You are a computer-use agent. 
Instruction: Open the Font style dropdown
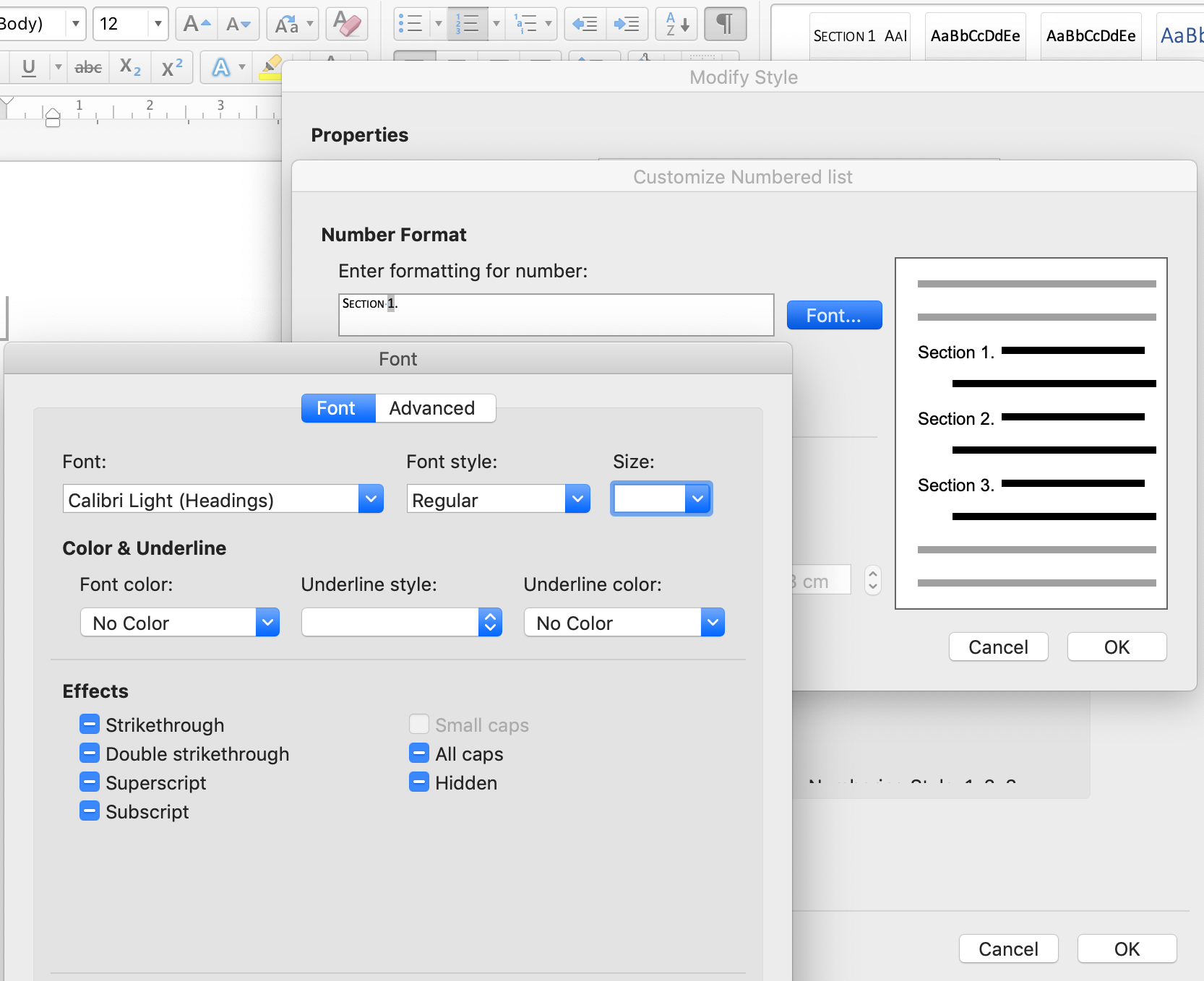577,498
